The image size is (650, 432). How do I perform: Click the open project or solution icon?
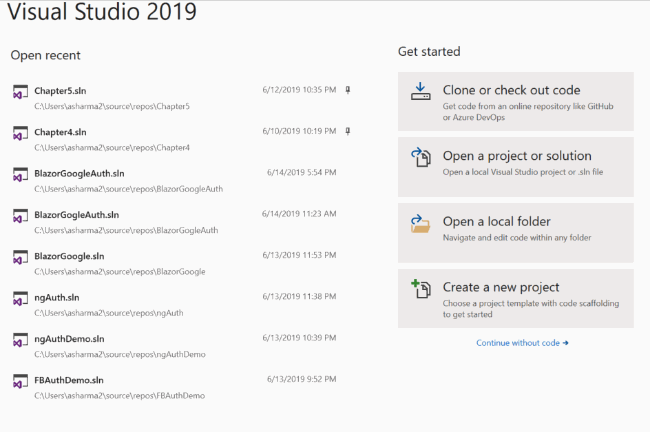420,158
